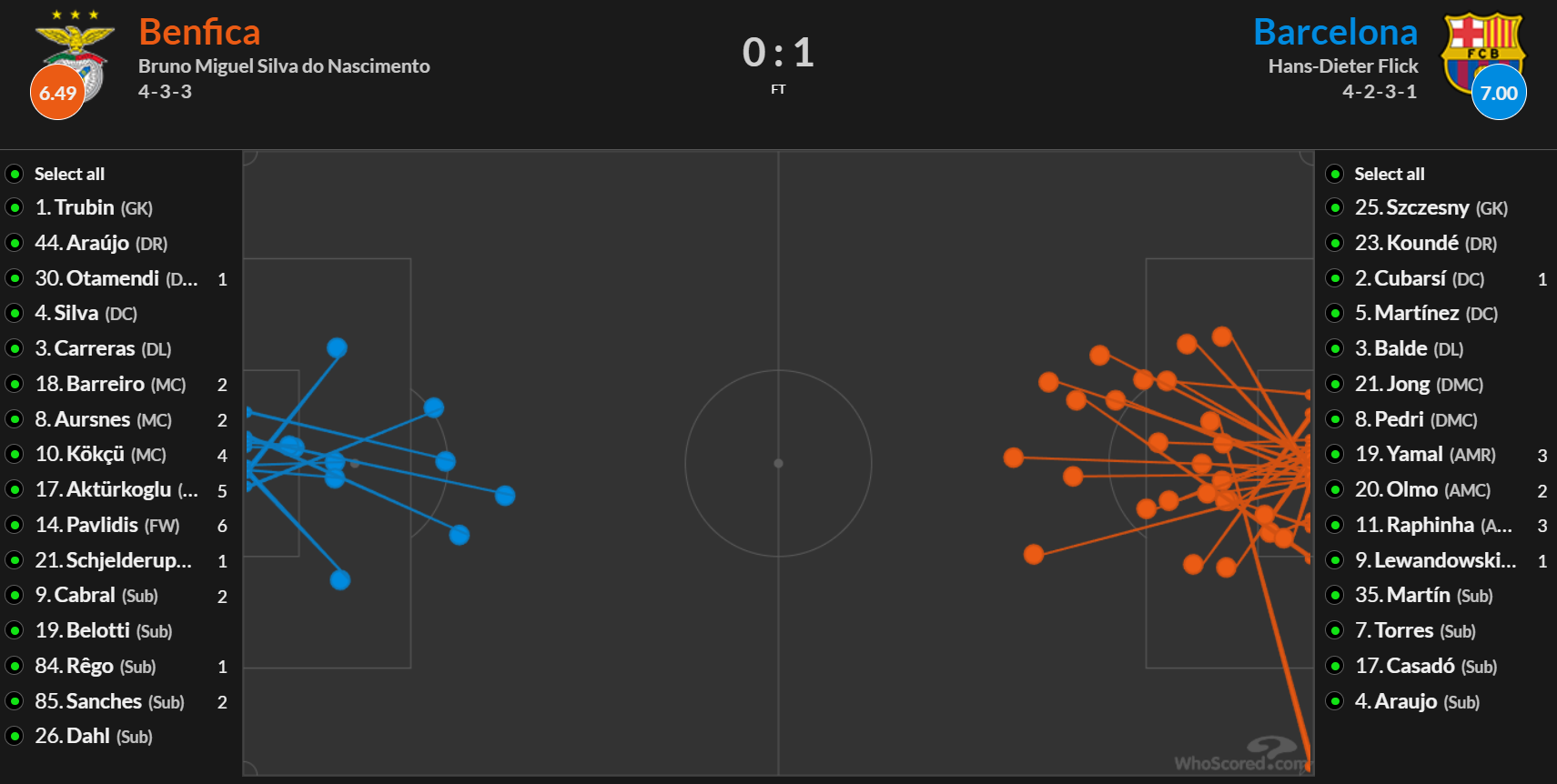Click manager name Hans-Dieter Flick
Image resolution: width=1557 pixels, height=784 pixels.
(1343, 66)
